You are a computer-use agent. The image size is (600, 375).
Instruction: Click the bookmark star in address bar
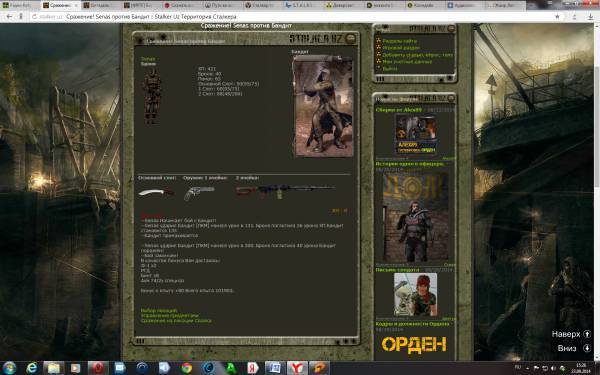click(557, 16)
